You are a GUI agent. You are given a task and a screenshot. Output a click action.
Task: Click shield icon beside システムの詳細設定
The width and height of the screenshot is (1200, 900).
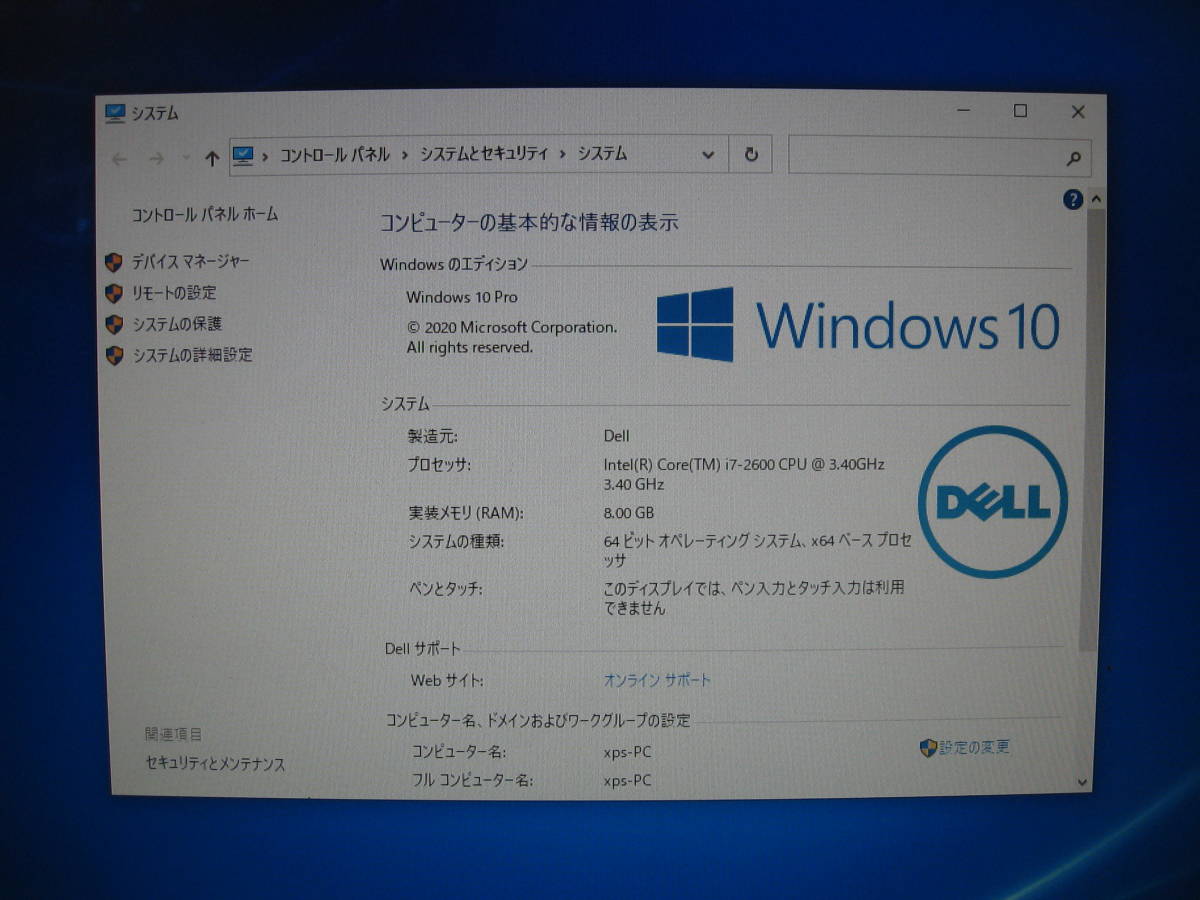[x=114, y=355]
